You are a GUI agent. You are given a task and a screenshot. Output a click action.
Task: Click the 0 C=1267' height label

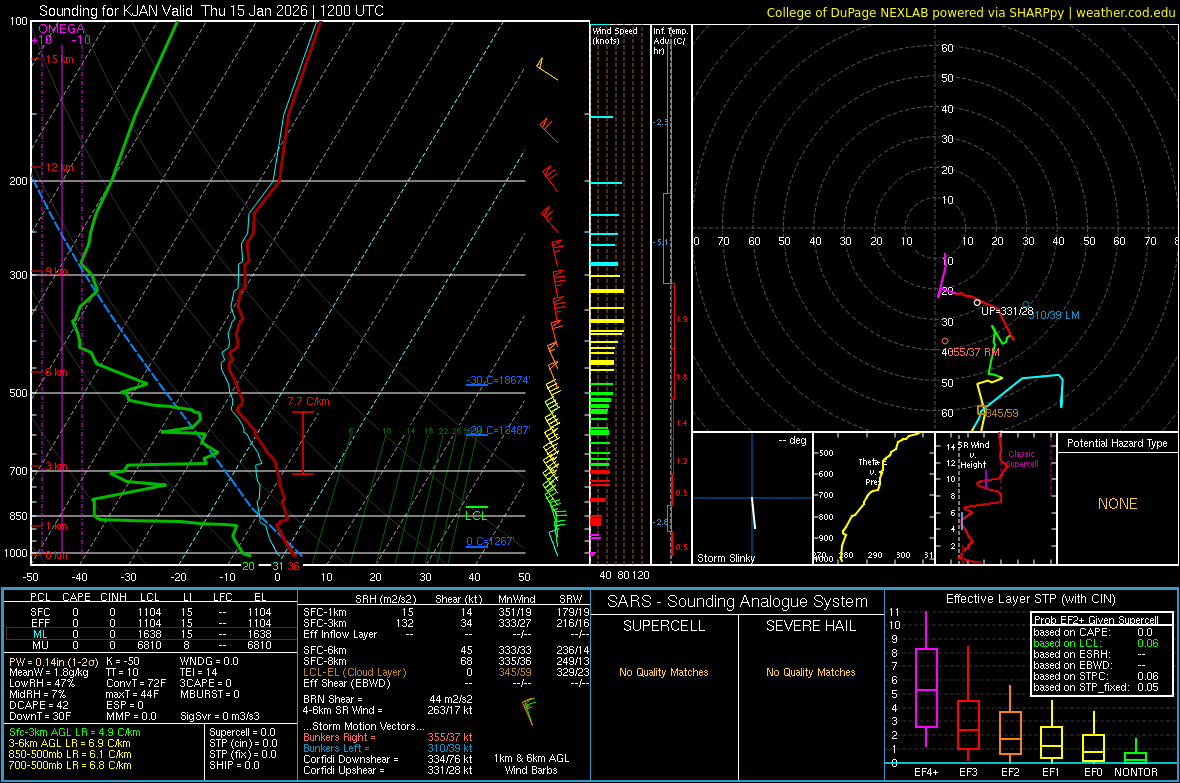coord(490,541)
